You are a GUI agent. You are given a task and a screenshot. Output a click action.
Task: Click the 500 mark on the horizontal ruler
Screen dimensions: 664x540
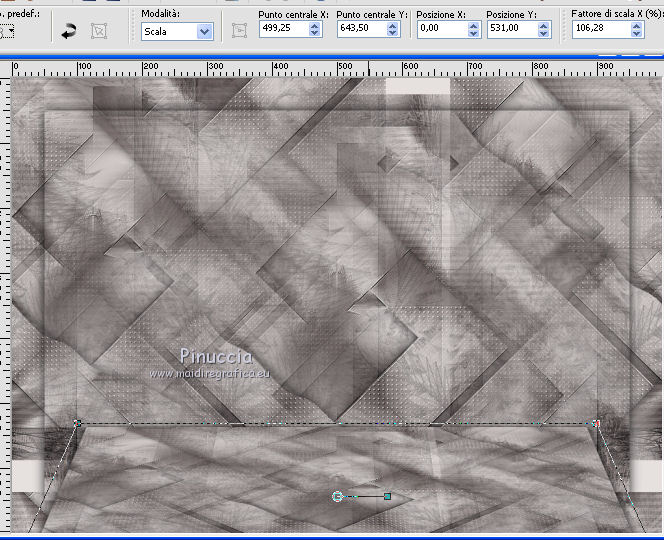[345, 66]
